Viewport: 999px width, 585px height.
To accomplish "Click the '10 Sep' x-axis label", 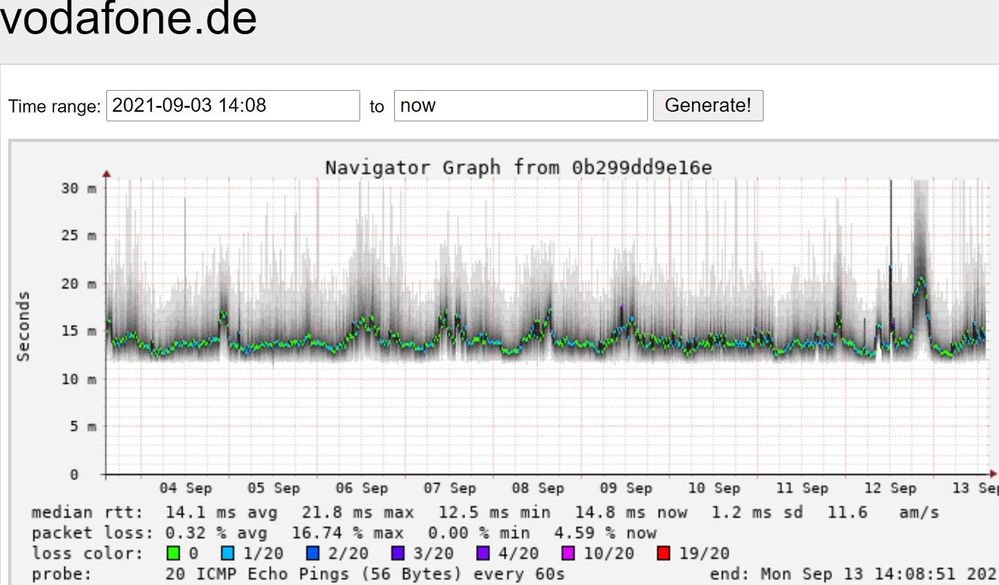I will point(714,488).
